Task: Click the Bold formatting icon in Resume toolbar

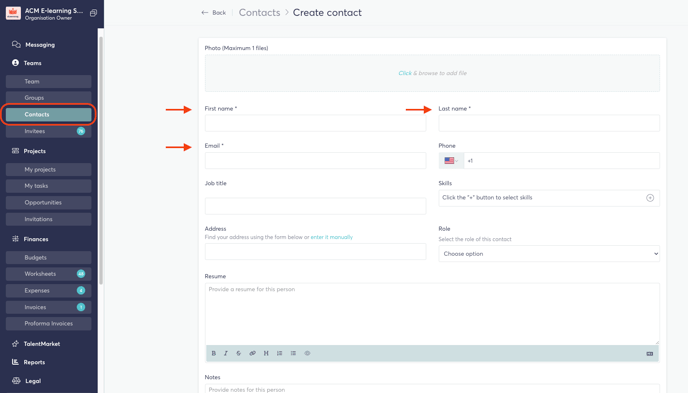Action: [x=214, y=353]
